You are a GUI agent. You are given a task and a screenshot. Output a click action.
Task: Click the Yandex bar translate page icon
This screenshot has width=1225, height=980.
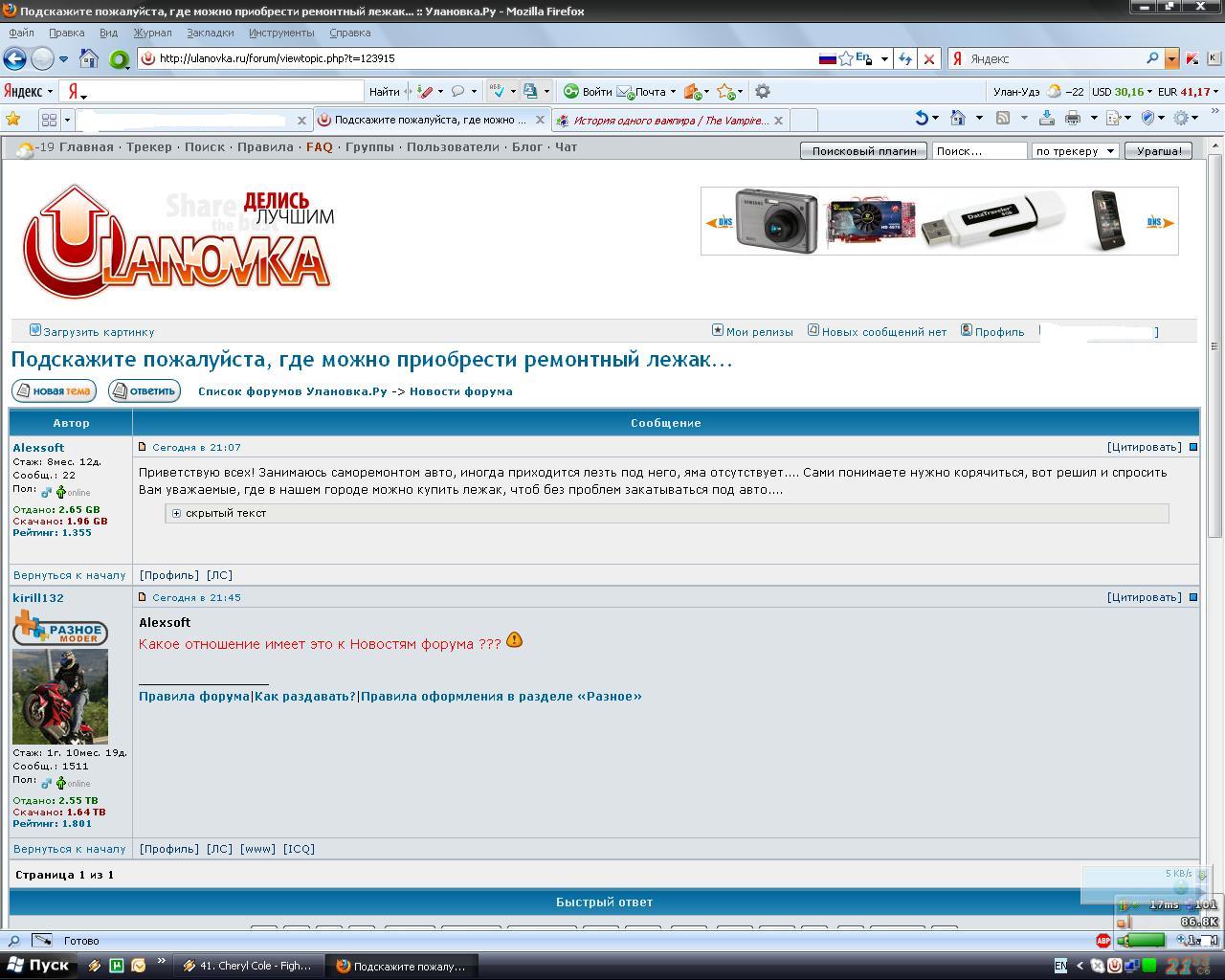coord(530,91)
